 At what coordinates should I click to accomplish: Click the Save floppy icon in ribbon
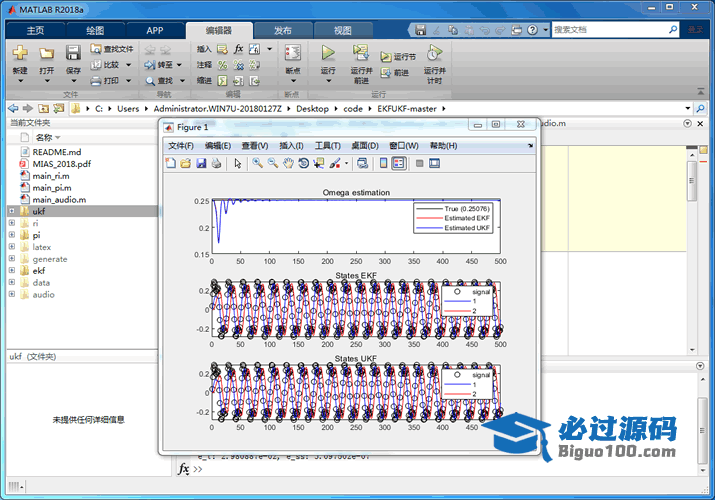click(73, 52)
